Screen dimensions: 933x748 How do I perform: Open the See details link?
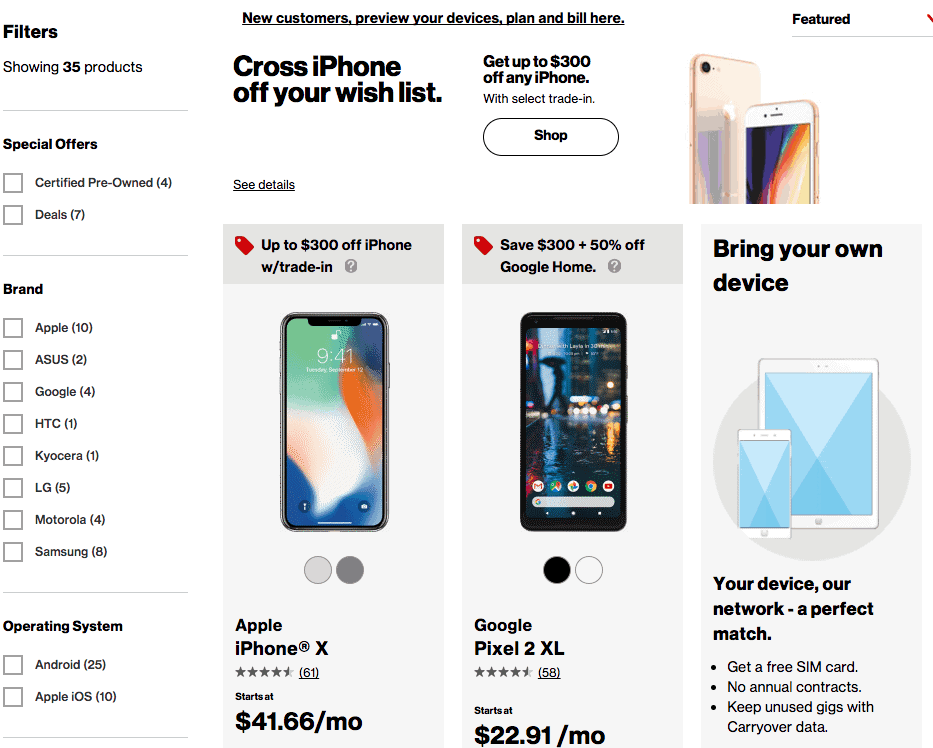coord(264,185)
